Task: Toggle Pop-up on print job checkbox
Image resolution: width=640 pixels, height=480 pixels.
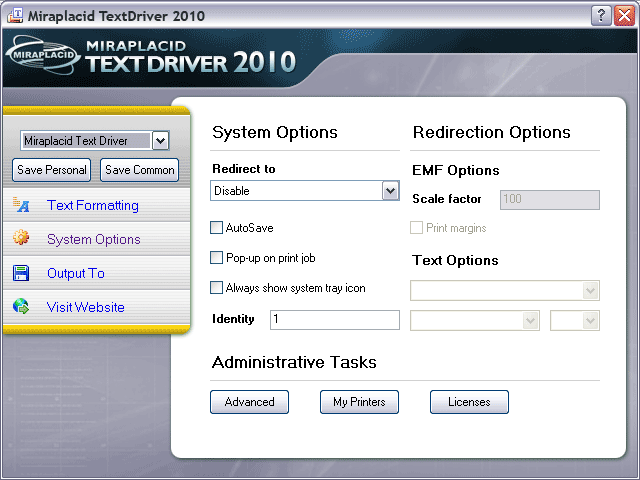Action: [x=216, y=258]
